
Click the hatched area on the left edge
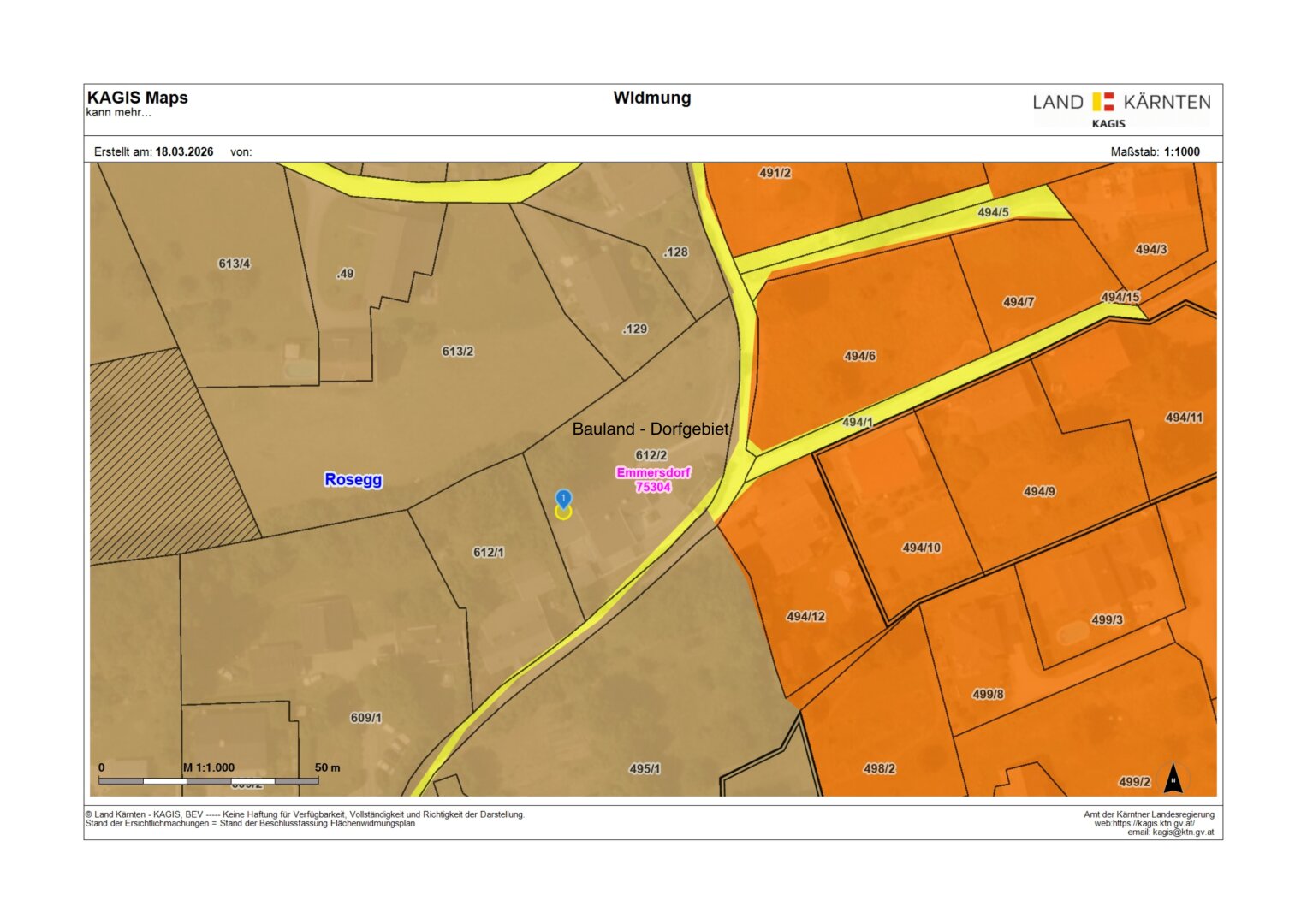tap(154, 462)
